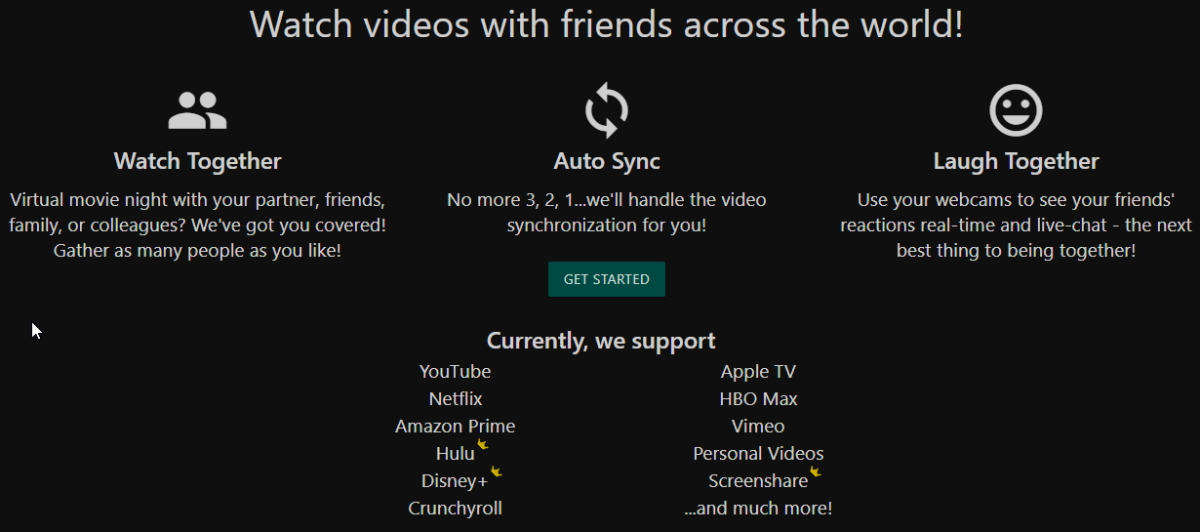Select Netflix in the supported list
The height and width of the screenshot is (532, 1200).
point(455,399)
